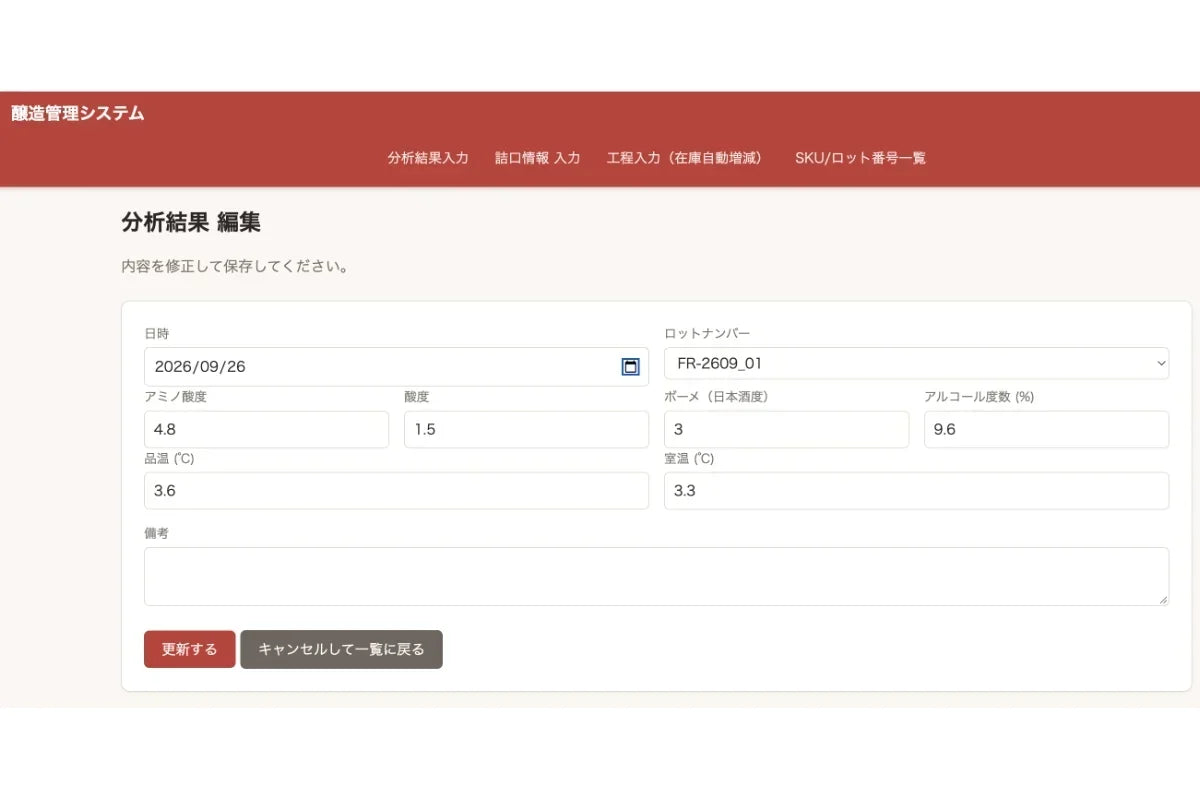Click キャンセルして一覧に戻る button

click(341, 649)
